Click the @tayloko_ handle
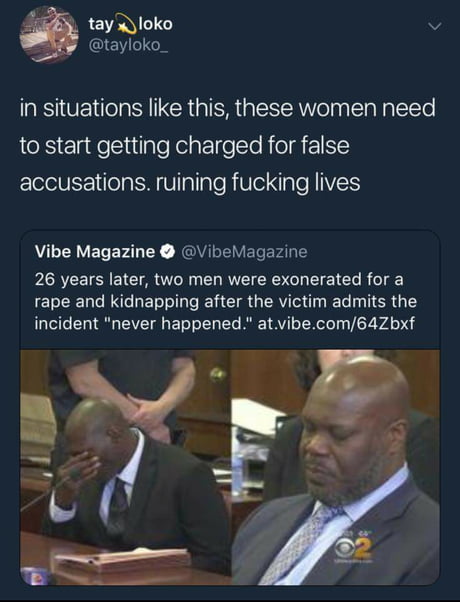The height and width of the screenshot is (602, 460). point(128,45)
